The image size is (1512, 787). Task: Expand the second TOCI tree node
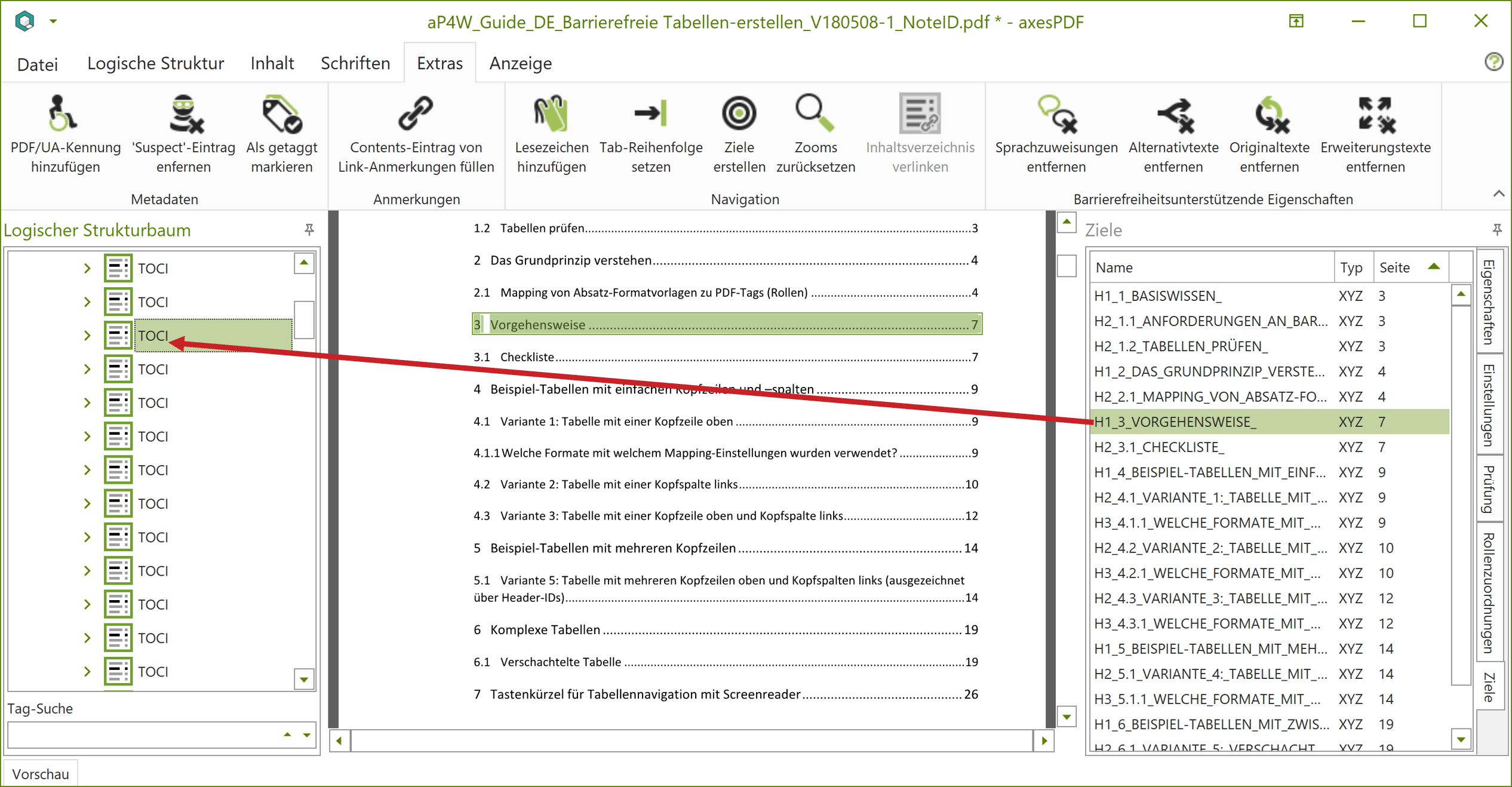click(x=87, y=302)
